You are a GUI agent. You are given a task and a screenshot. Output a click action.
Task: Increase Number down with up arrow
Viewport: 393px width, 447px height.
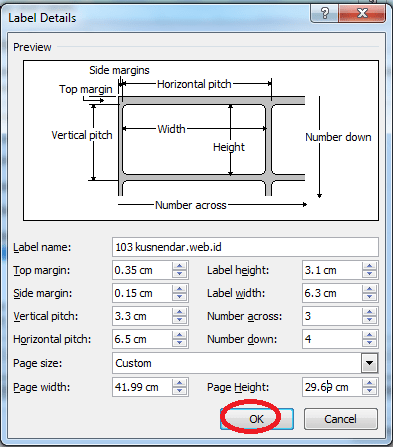370,335
